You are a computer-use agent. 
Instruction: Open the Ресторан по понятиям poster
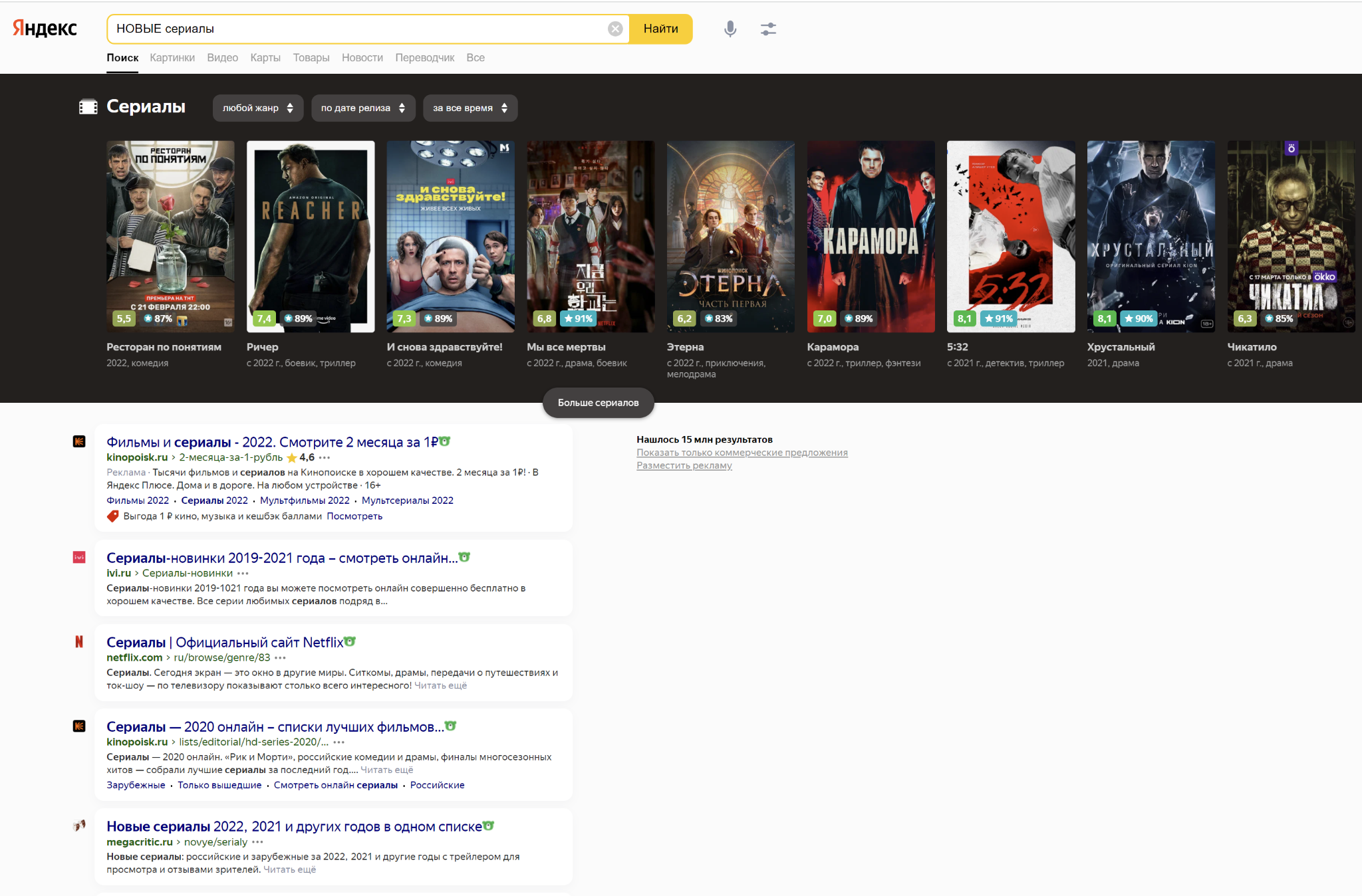coord(170,236)
